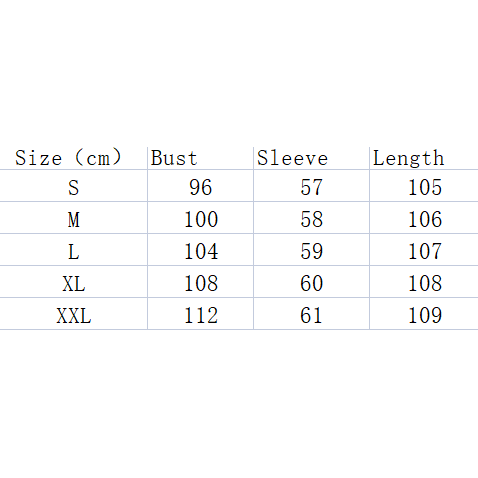Select sleeve value 59
The image size is (478, 478).
tap(311, 250)
